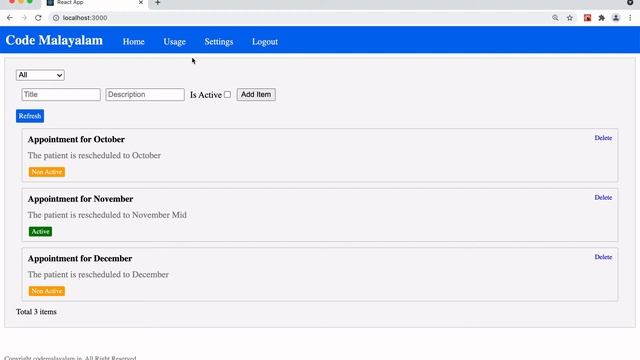The height and width of the screenshot is (360, 640).
Task: Click "The patient is rescheduled to December" text
Action: click(98, 275)
